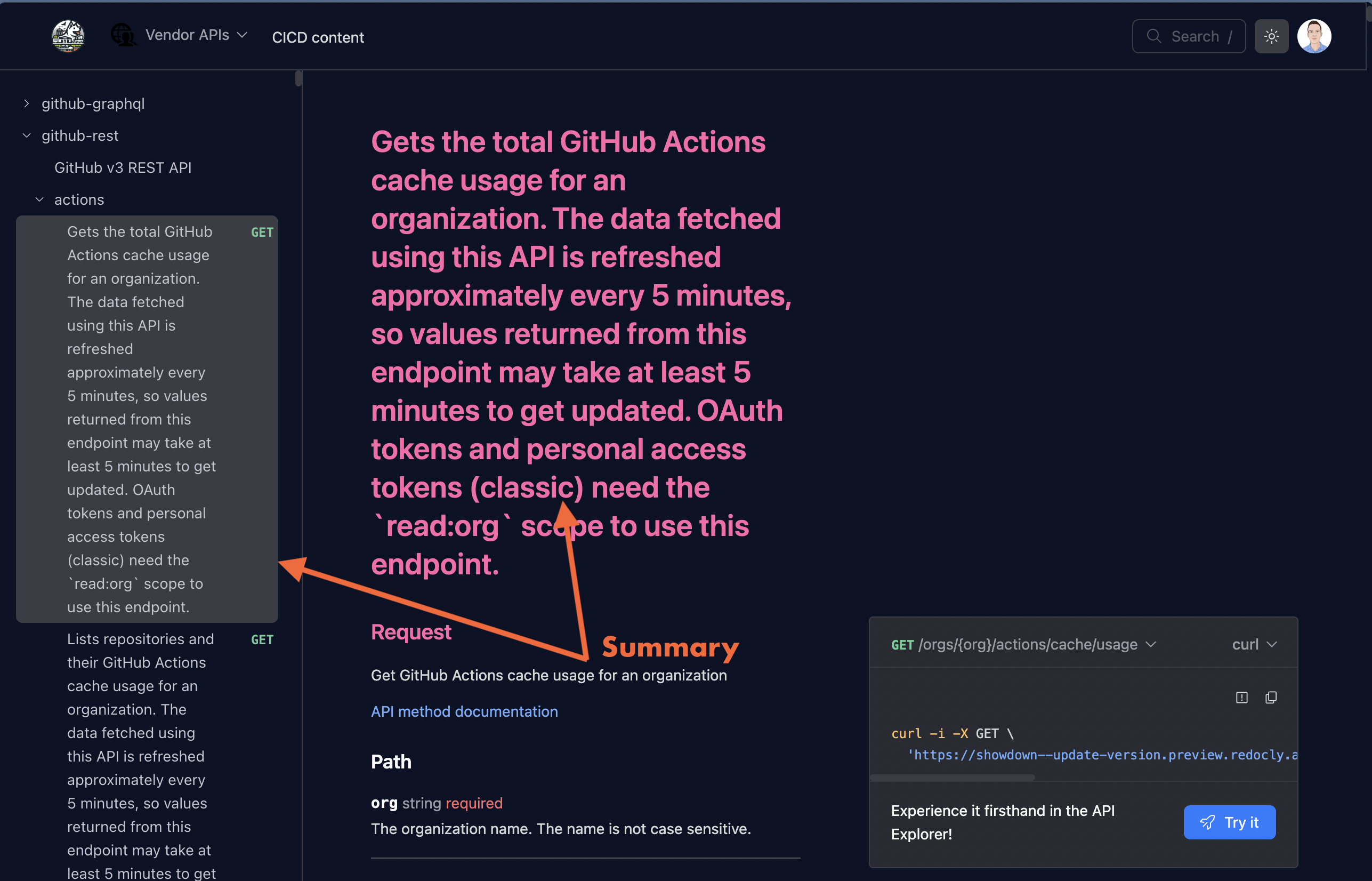Screen dimensions: 1372x881
Task: Click 'The organization name. The name is not case sensitive.' text
Action: (561, 828)
